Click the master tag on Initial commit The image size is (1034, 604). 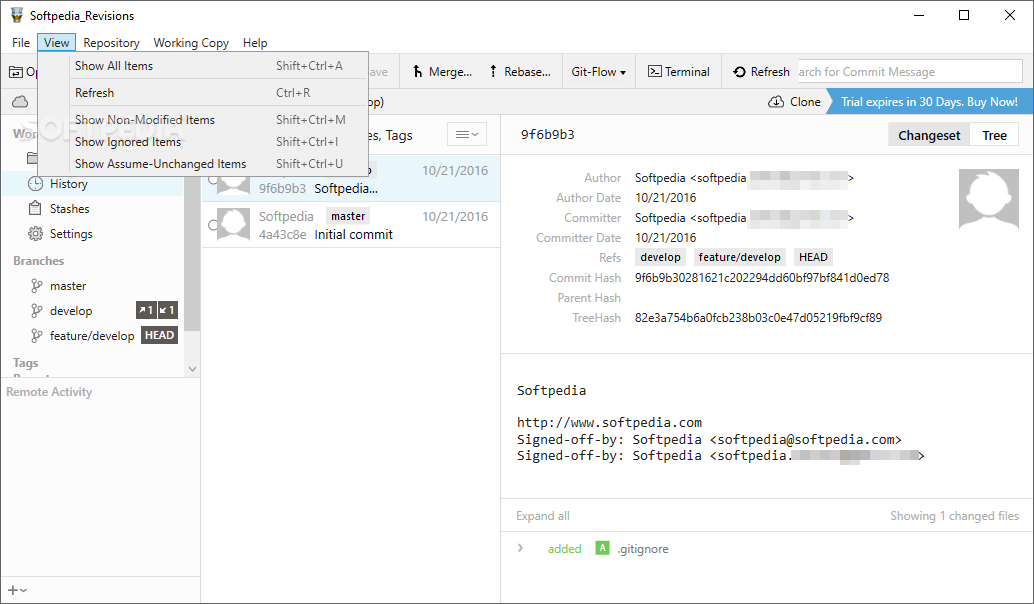pos(348,216)
